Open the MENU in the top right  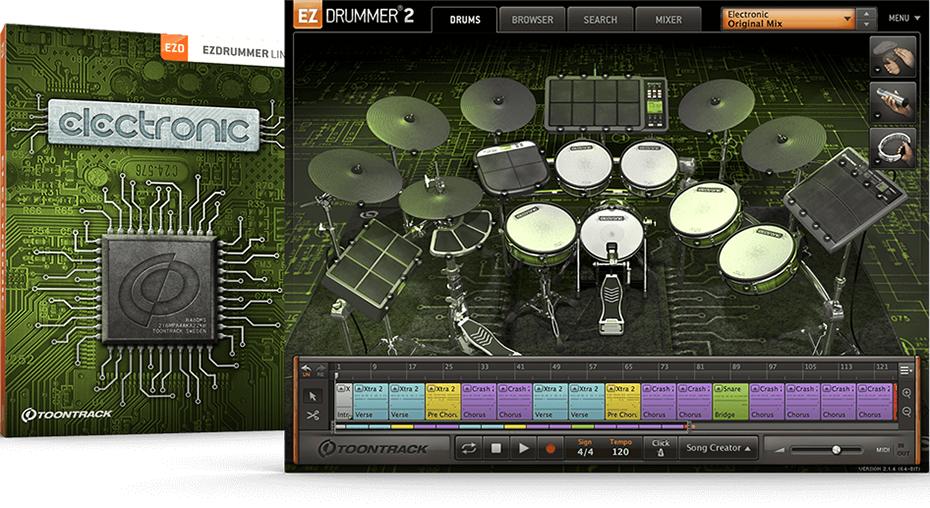click(902, 18)
